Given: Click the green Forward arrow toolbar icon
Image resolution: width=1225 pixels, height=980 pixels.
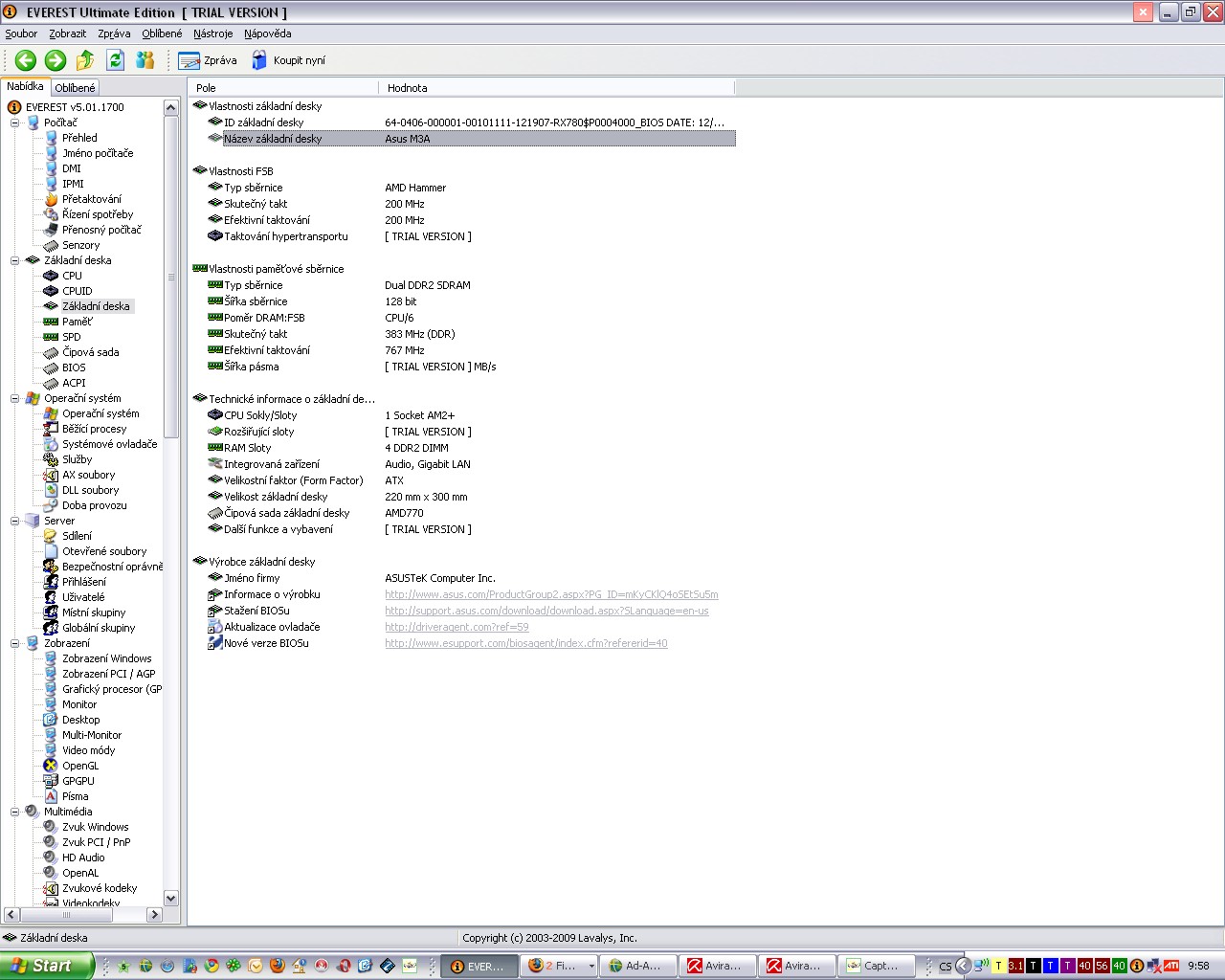Looking at the screenshot, I should (x=56, y=60).
